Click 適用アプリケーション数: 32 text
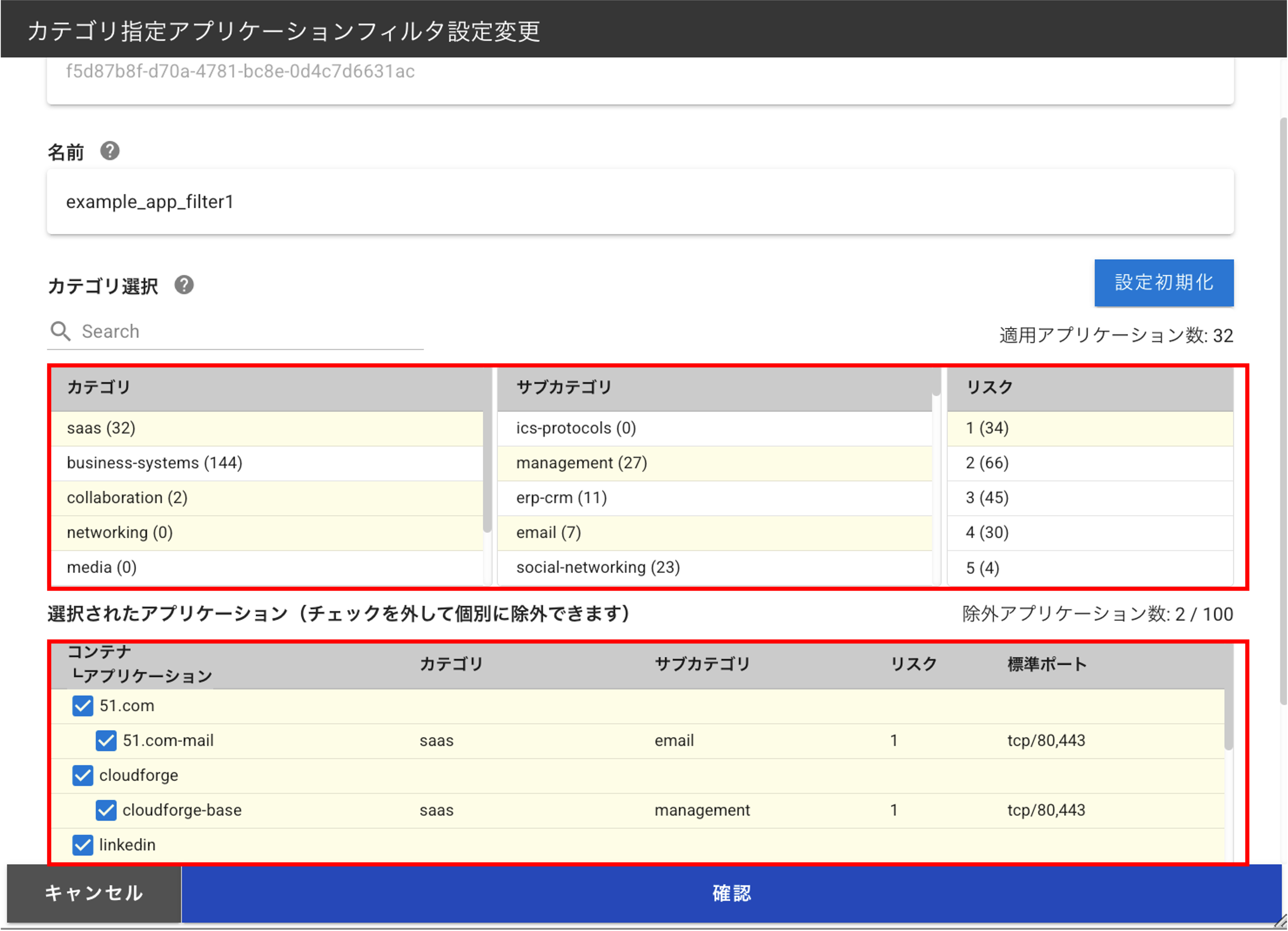This screenshot has height=931, width=1288. click(x=1116, y=335)
